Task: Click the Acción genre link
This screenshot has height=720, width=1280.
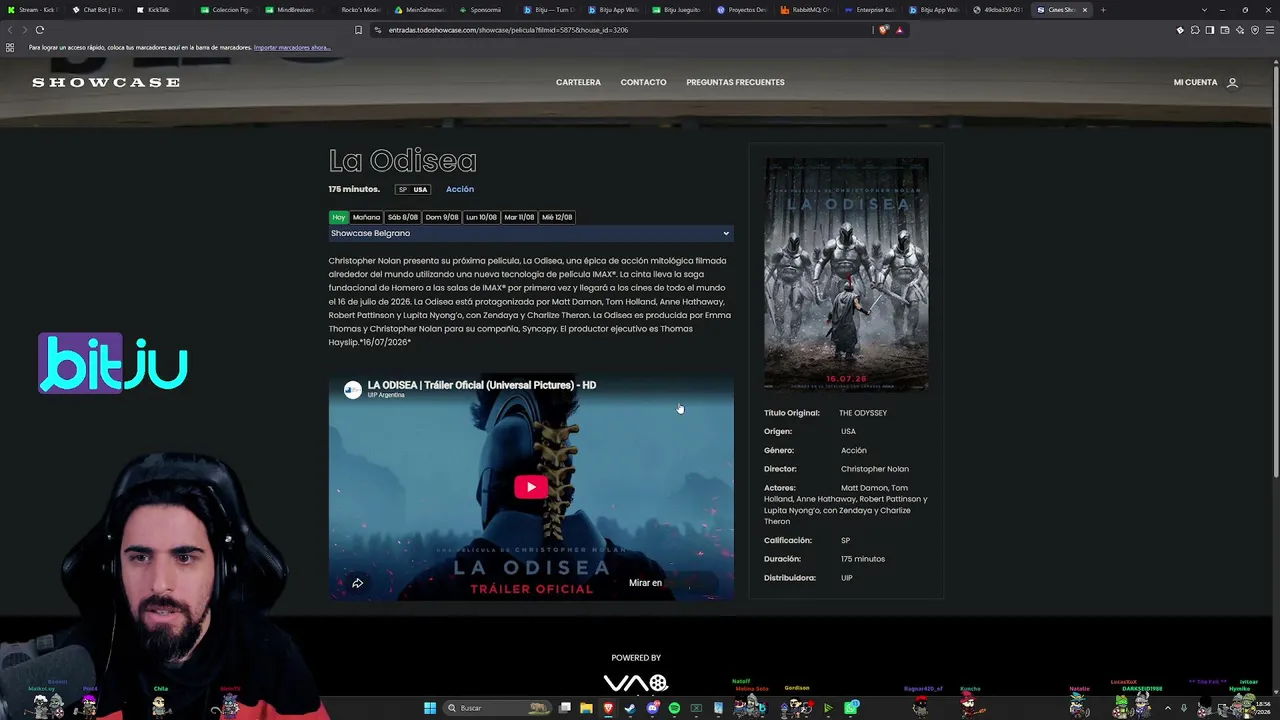Action: [460, 189]
